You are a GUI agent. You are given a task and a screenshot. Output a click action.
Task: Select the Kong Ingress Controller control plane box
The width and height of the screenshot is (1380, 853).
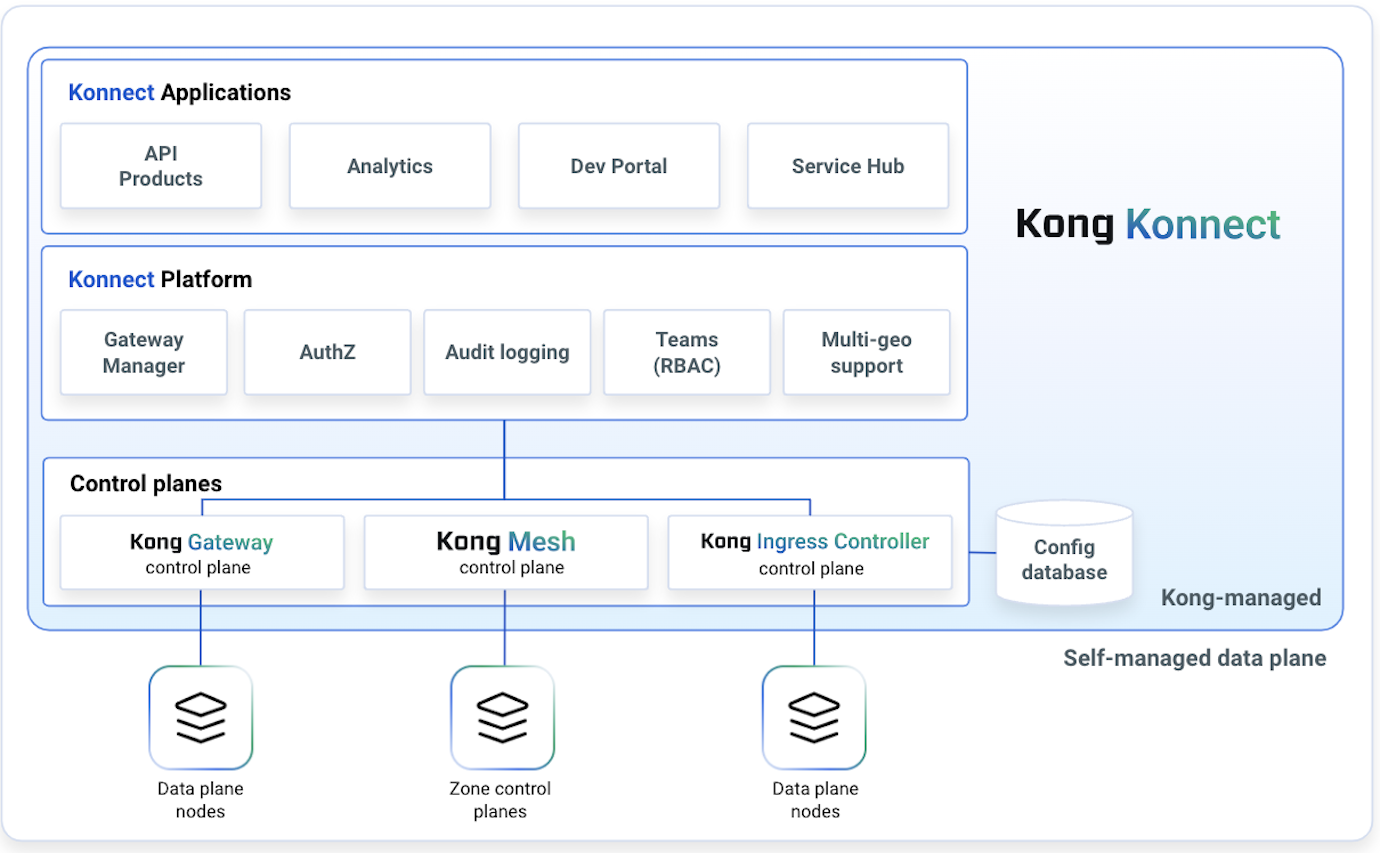tap(809, 552)
